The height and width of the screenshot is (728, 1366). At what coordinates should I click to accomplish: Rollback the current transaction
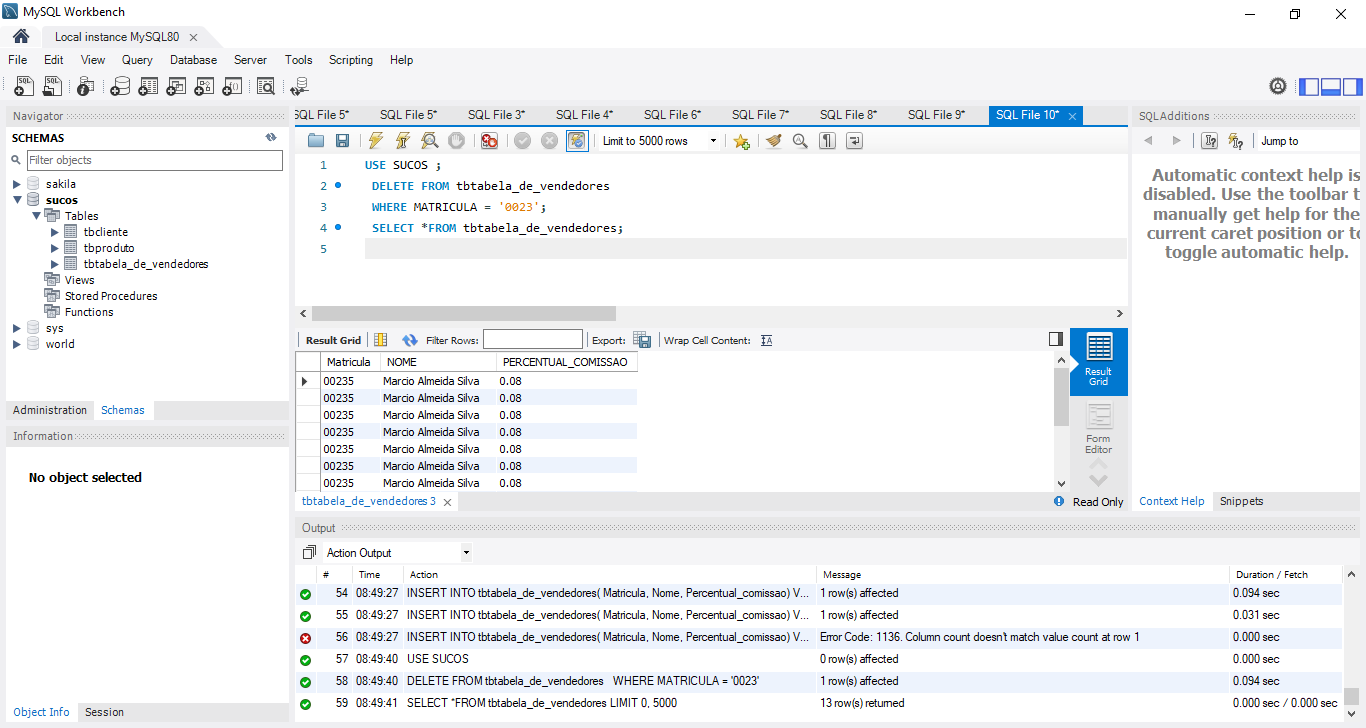click(x=549, y=141)
